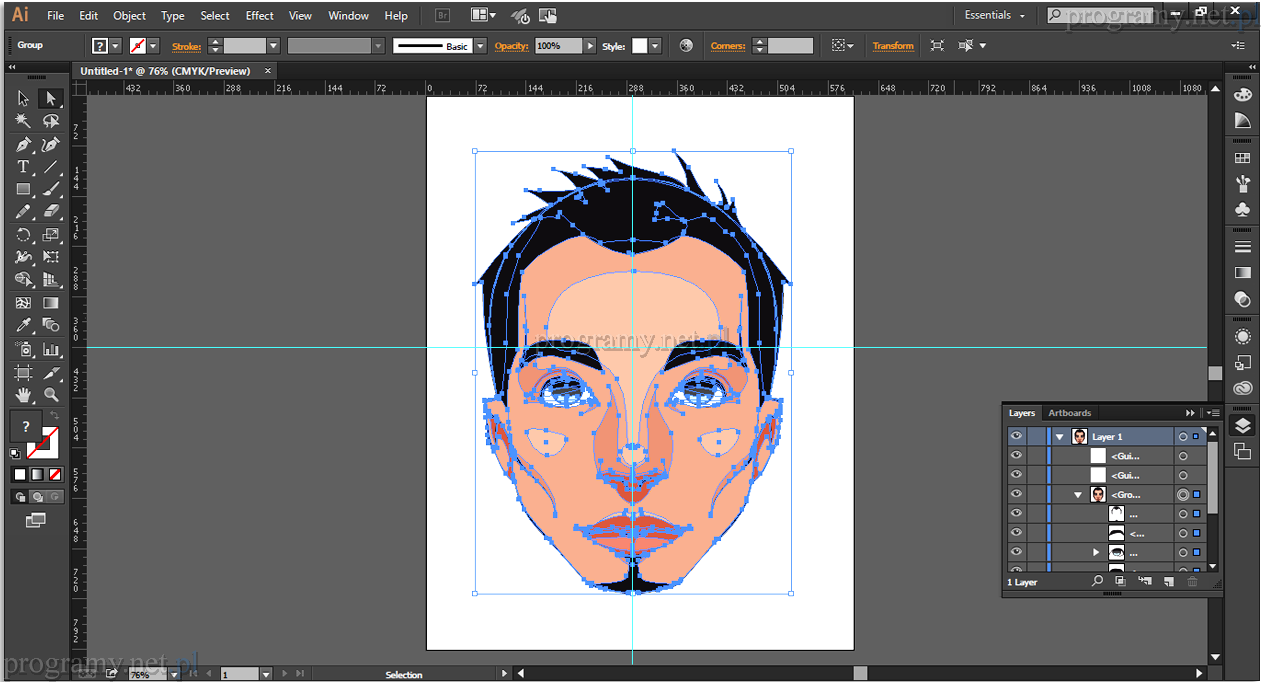Switch to the Artboards tab
This screenshot has width=1262, height=682.
click(1069, 413)
